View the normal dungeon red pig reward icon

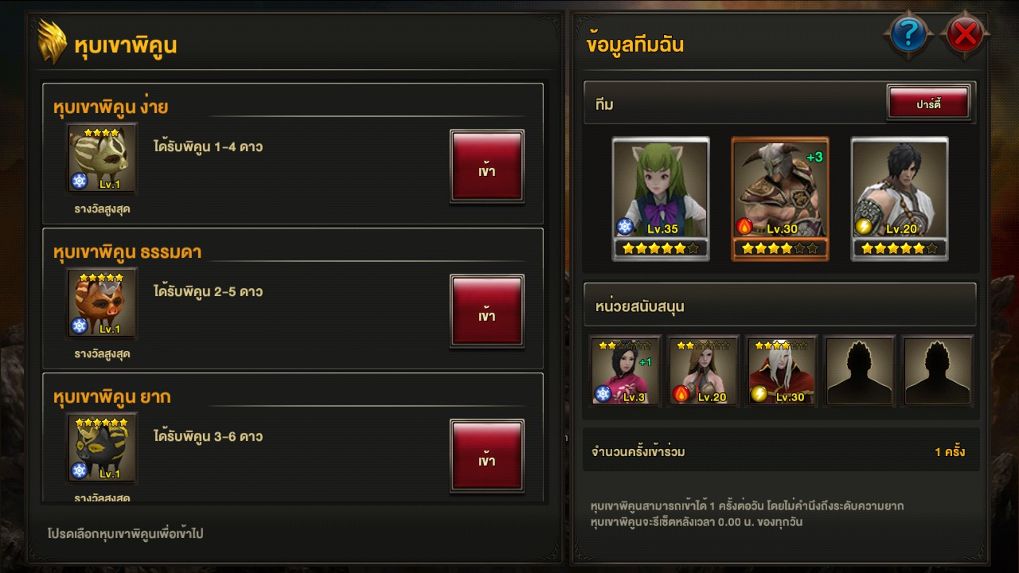[102, 303]
